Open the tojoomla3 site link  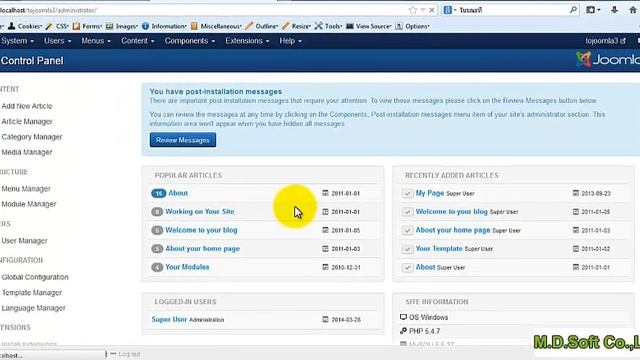point(605,41)
